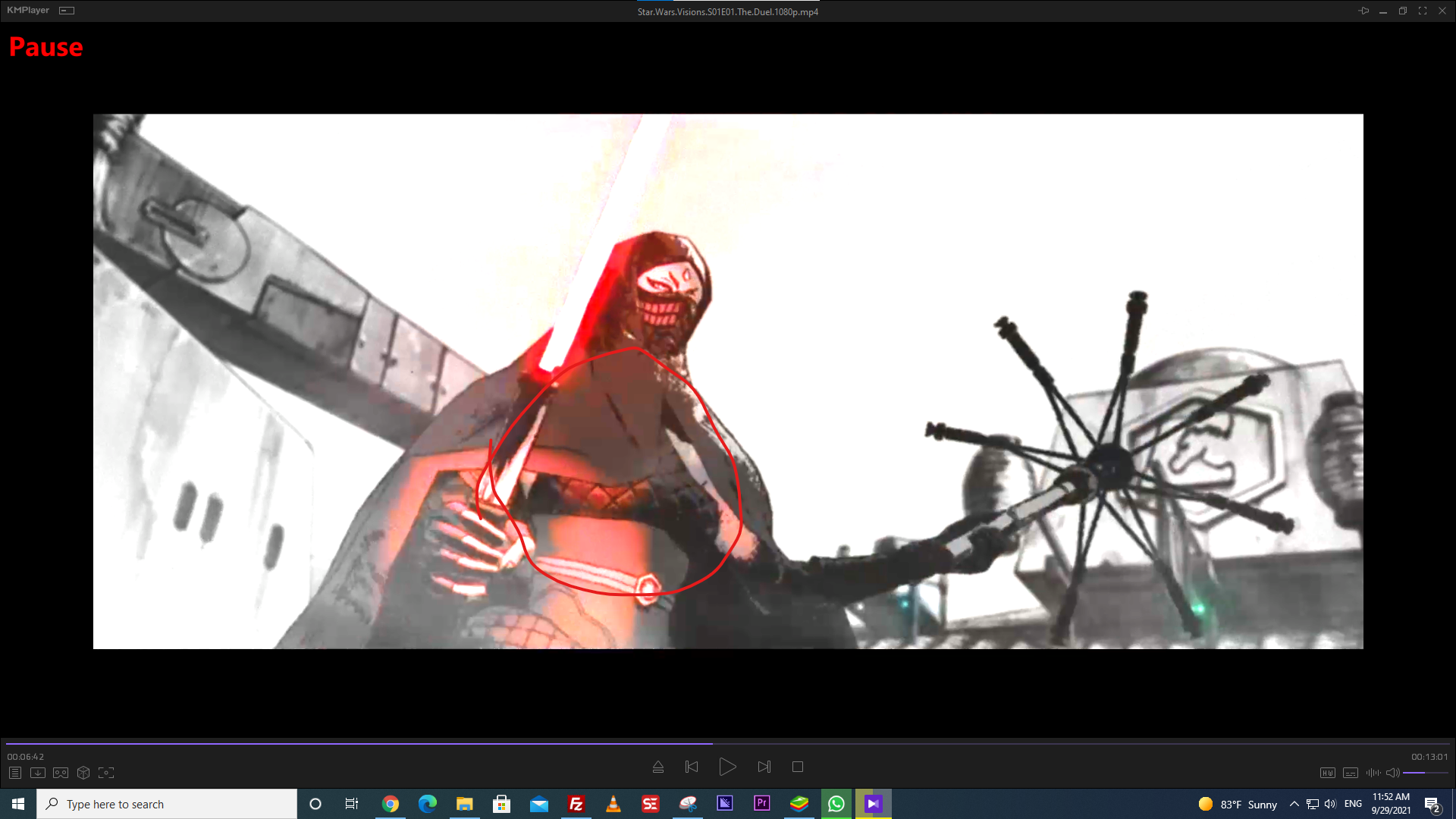Mute the speaker volume

[x=1392, y=773]
